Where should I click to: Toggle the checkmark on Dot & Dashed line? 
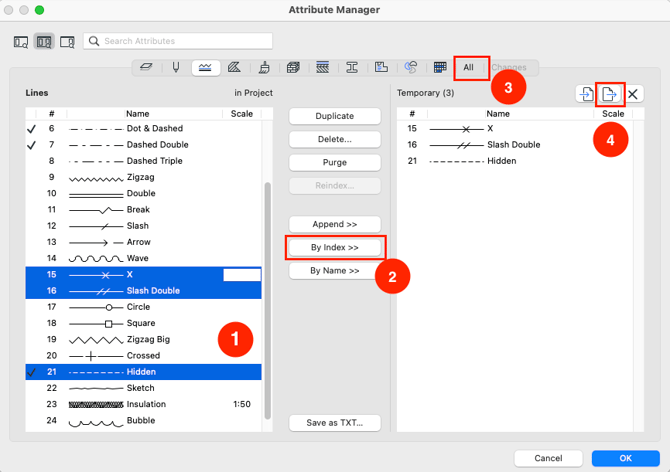pyautogui.click(x=32, y=129)
